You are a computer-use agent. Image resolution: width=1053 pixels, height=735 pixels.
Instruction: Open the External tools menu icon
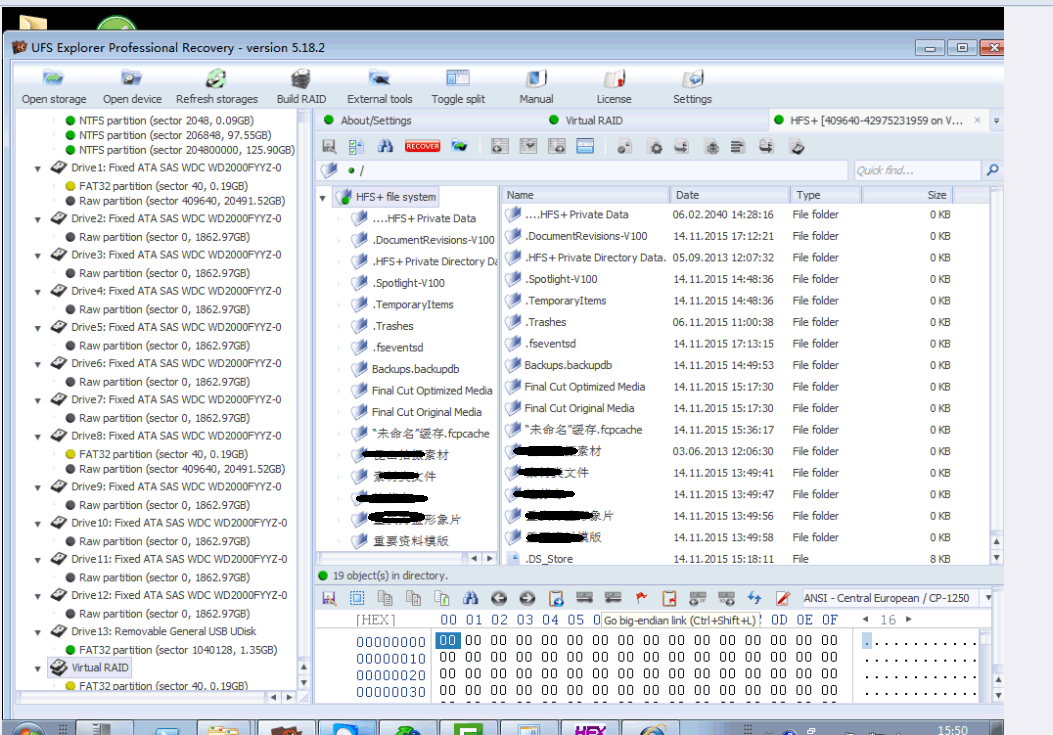379,79
